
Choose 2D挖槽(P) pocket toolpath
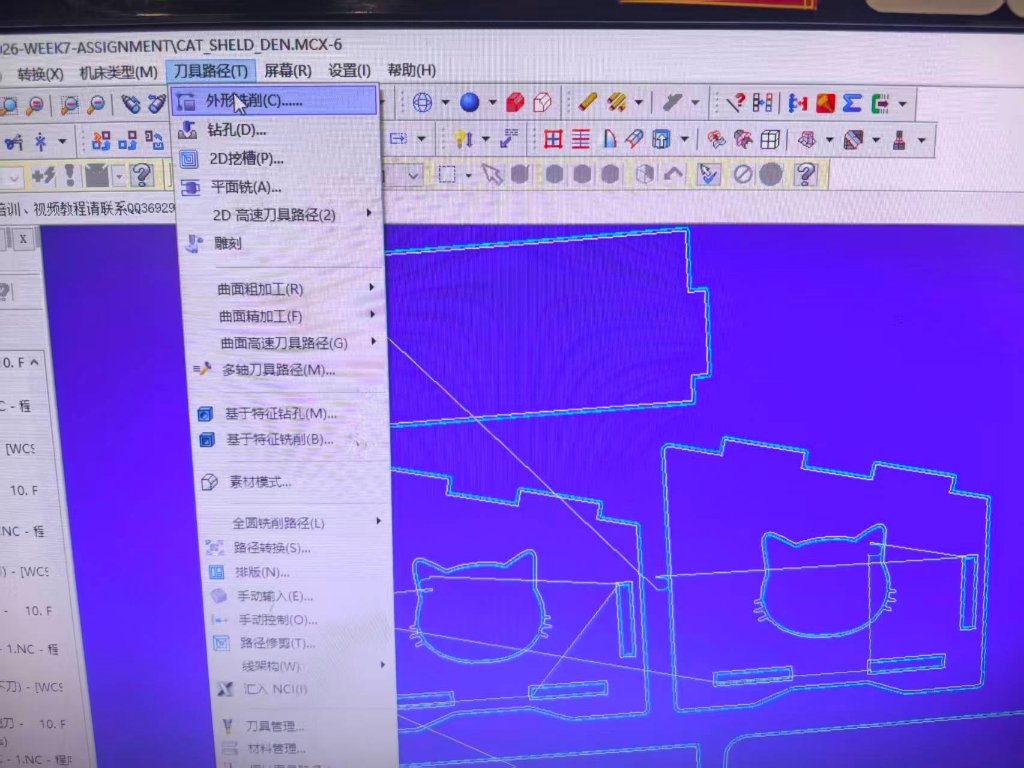(x=278, y=159)
